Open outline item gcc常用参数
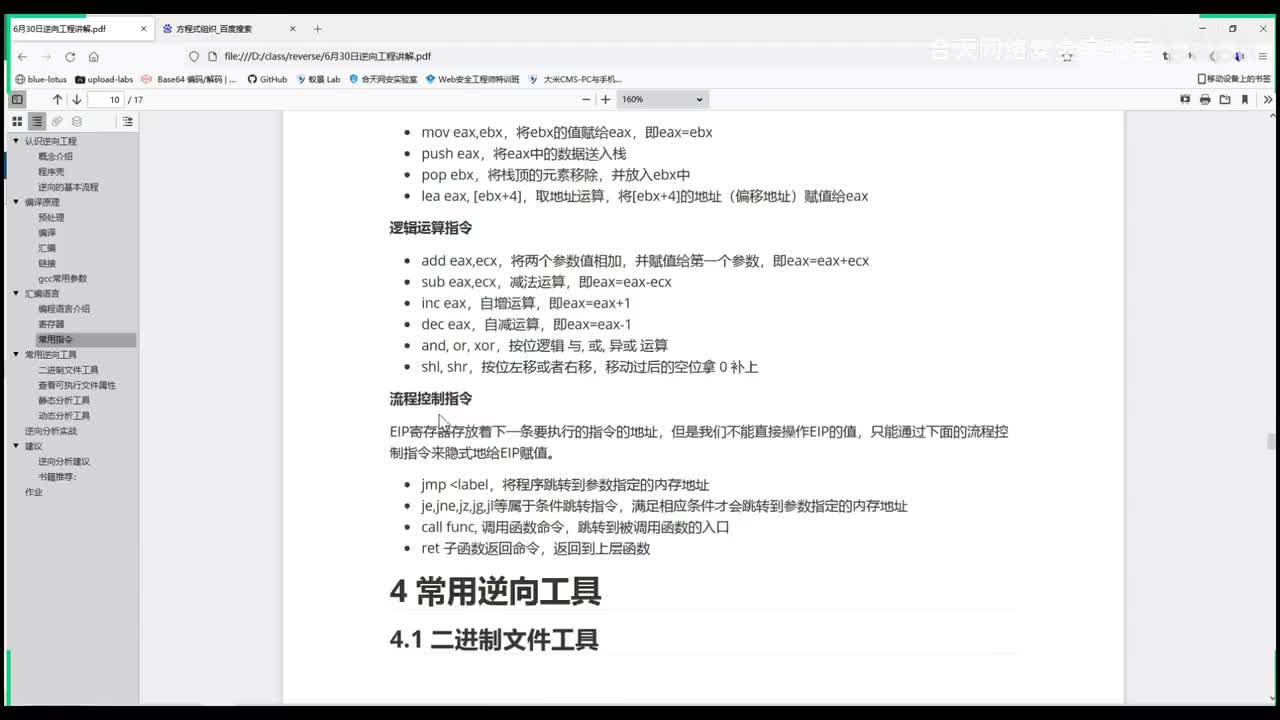 (62, 279)
